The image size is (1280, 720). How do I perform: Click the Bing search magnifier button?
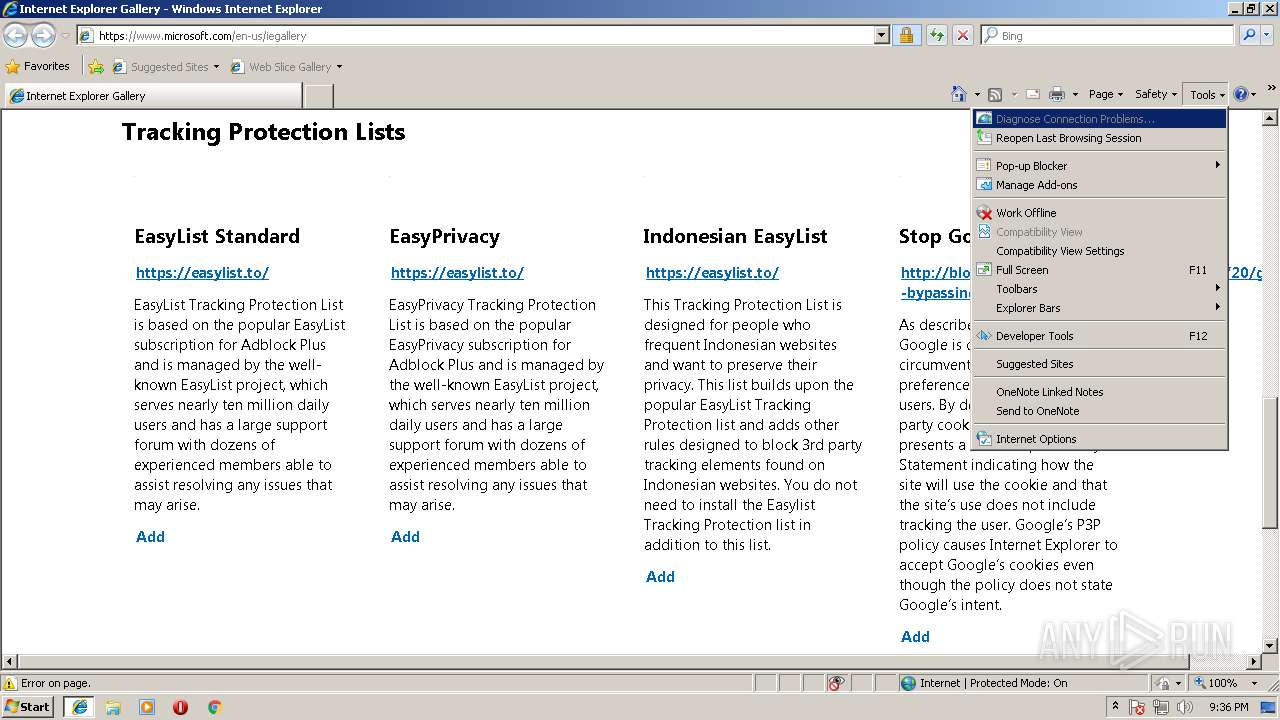(x=1248, y=35)
